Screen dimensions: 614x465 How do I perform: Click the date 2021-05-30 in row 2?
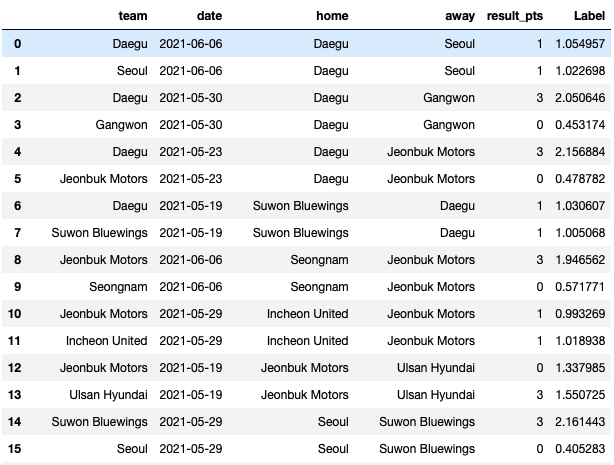(x=191, y=98)
